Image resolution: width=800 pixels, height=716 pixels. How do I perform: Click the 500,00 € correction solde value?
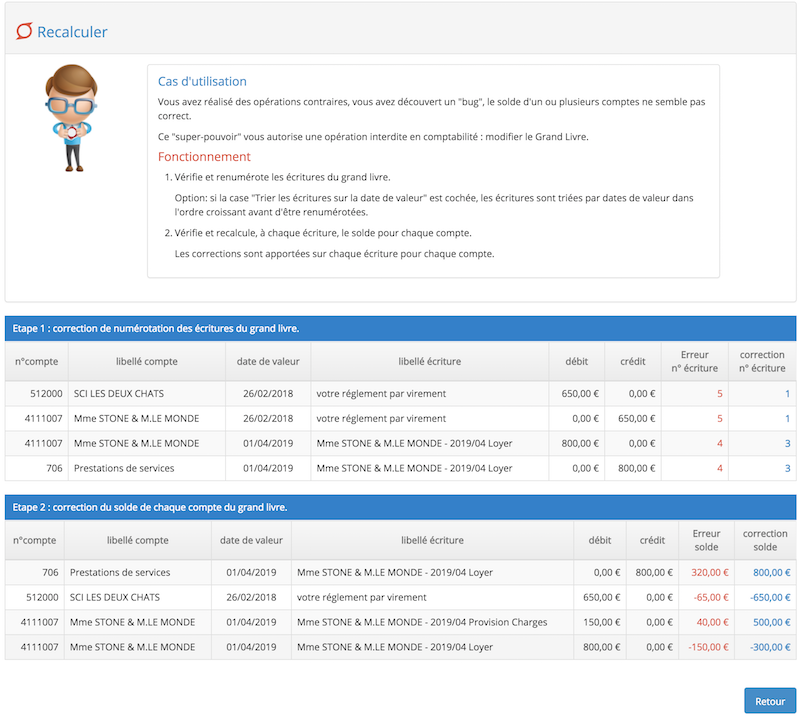[767, 622]
